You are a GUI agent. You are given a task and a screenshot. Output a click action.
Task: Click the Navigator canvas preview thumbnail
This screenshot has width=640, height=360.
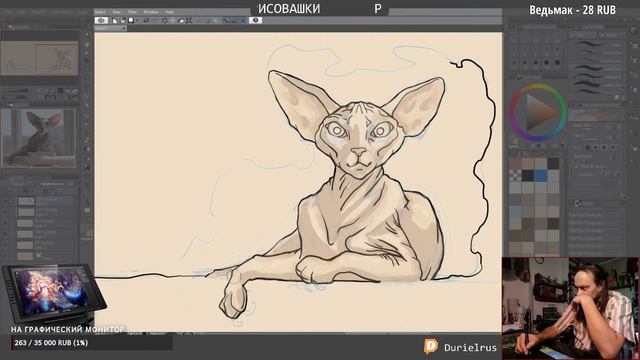click(x=39, y=58)
